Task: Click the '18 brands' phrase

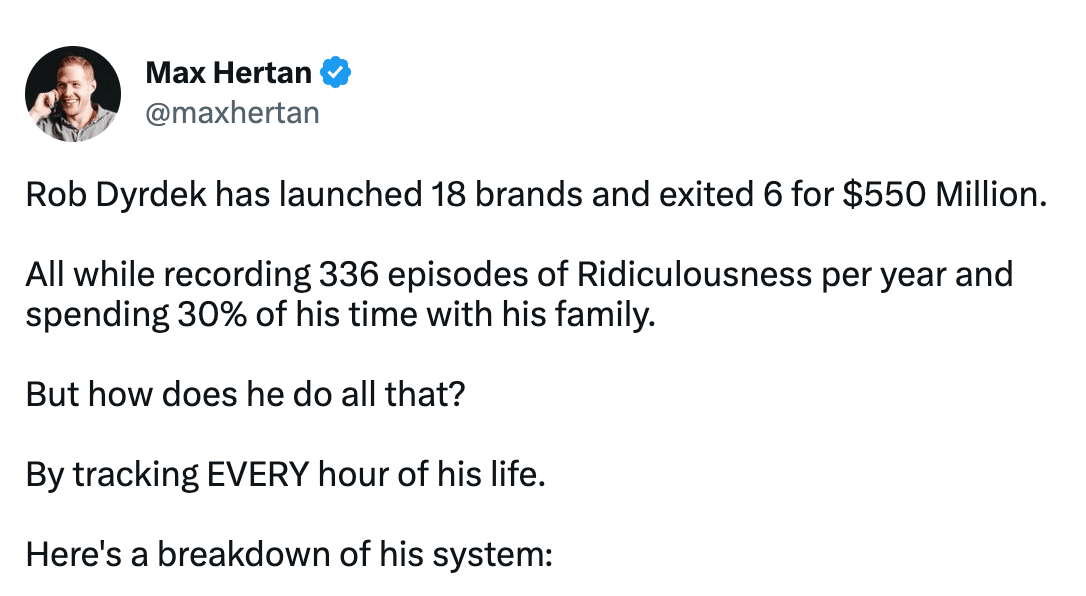Action: [x=507, y=195]
